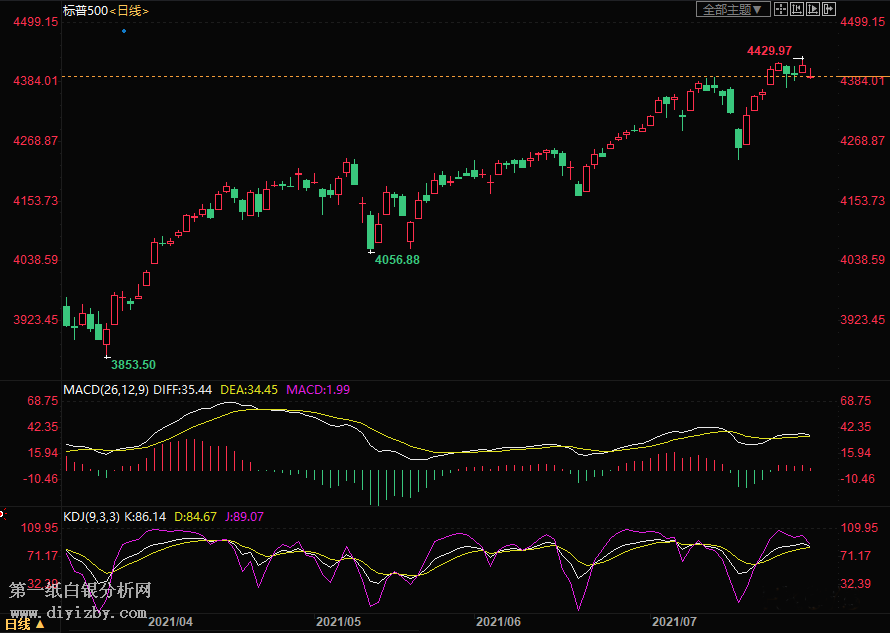This screenshot has width=890, height=633.
Task: Click the 标普500 chart title
Action: click(x=83, y=10)
